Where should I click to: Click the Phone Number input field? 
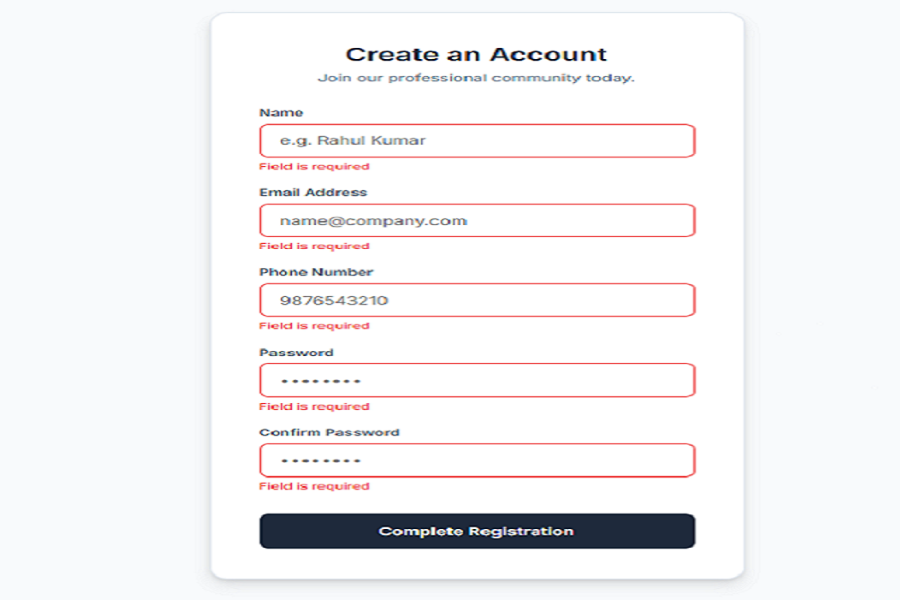point(477,299)
